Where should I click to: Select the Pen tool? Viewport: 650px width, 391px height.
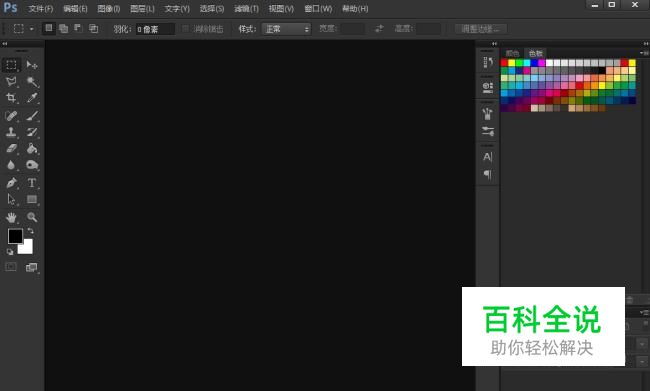click(11, 183)
